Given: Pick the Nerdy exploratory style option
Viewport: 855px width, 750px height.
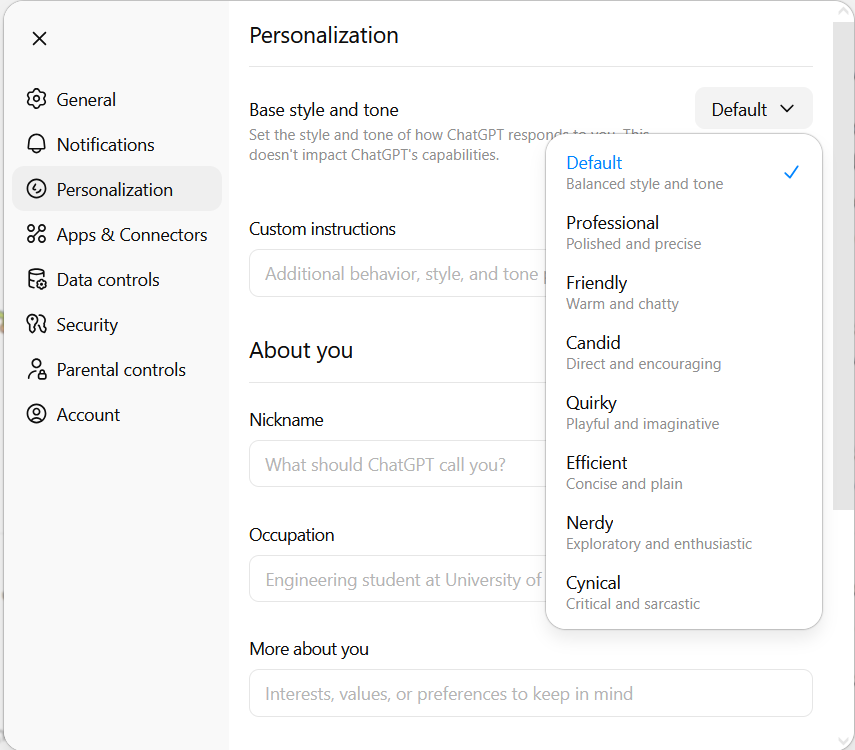Looking at the screenshot, I should tap(683, 532).
